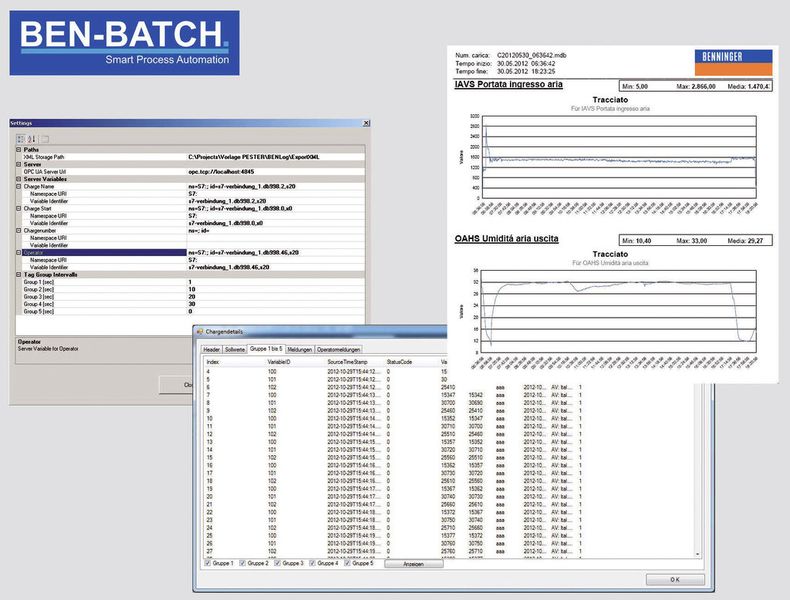Click the Anzeigen button

pyautogui.click(x=414, y=564)
